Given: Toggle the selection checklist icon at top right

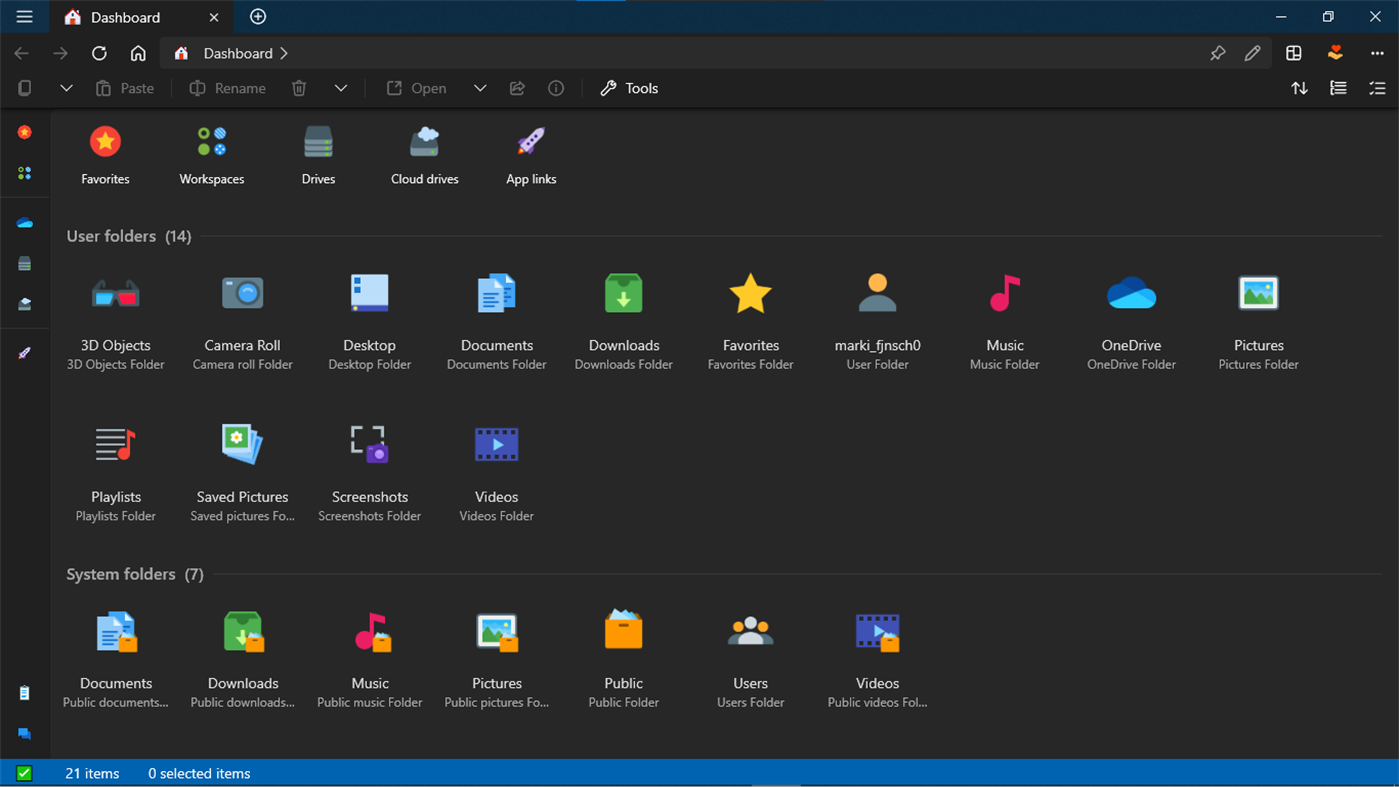Looking at the screenshot, I should point(1377,88).
